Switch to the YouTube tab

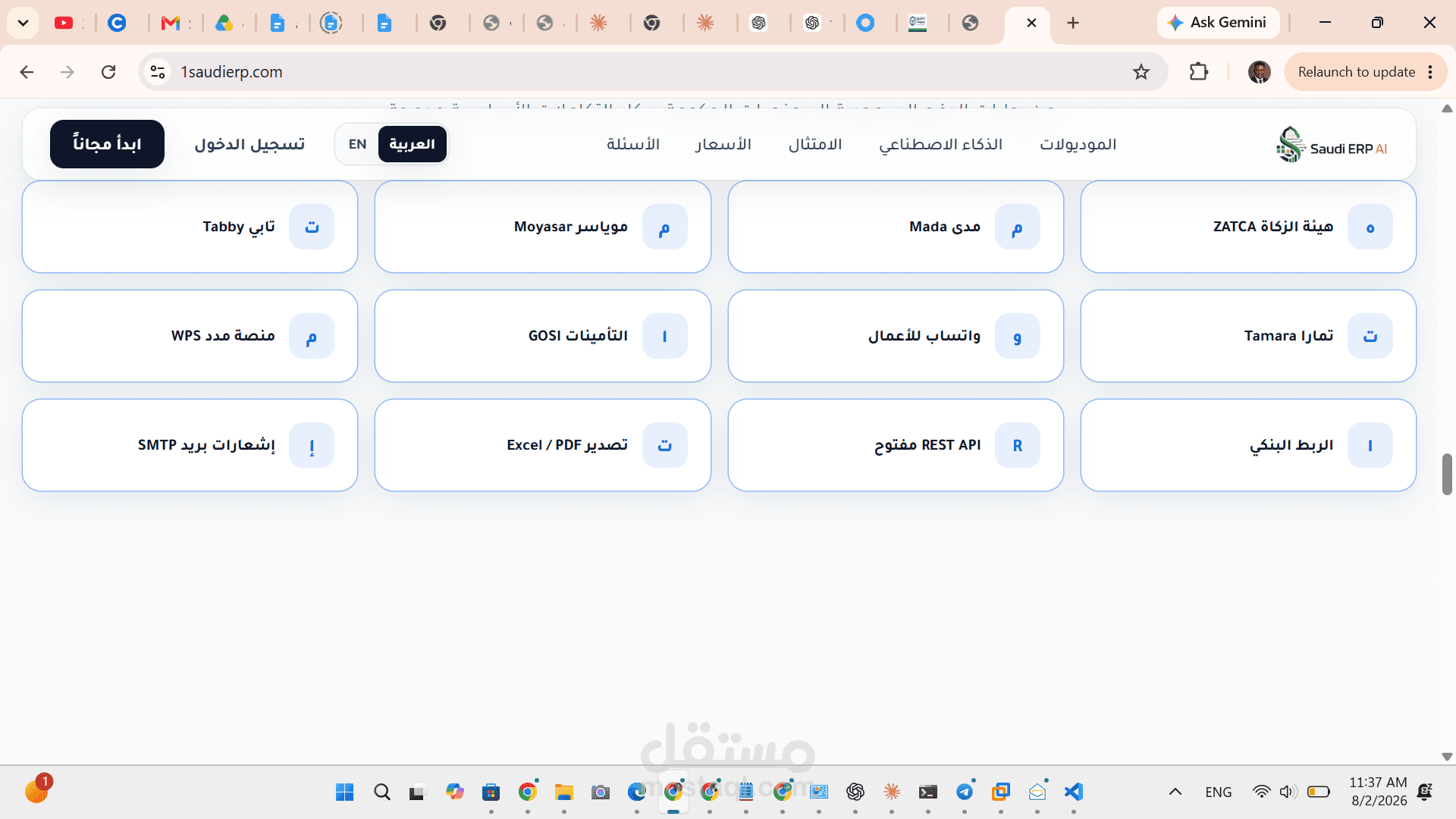click(64, 23)
